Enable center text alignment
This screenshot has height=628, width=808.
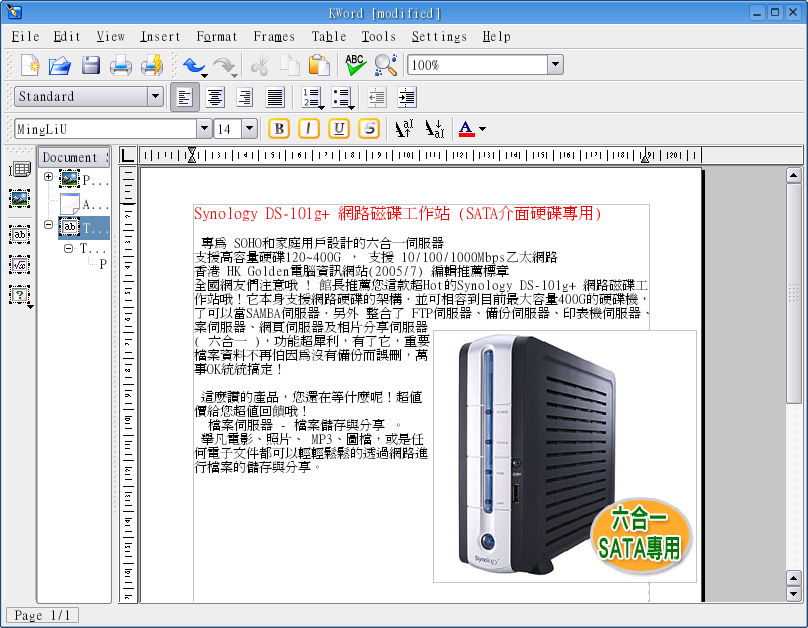click(215, 97)
